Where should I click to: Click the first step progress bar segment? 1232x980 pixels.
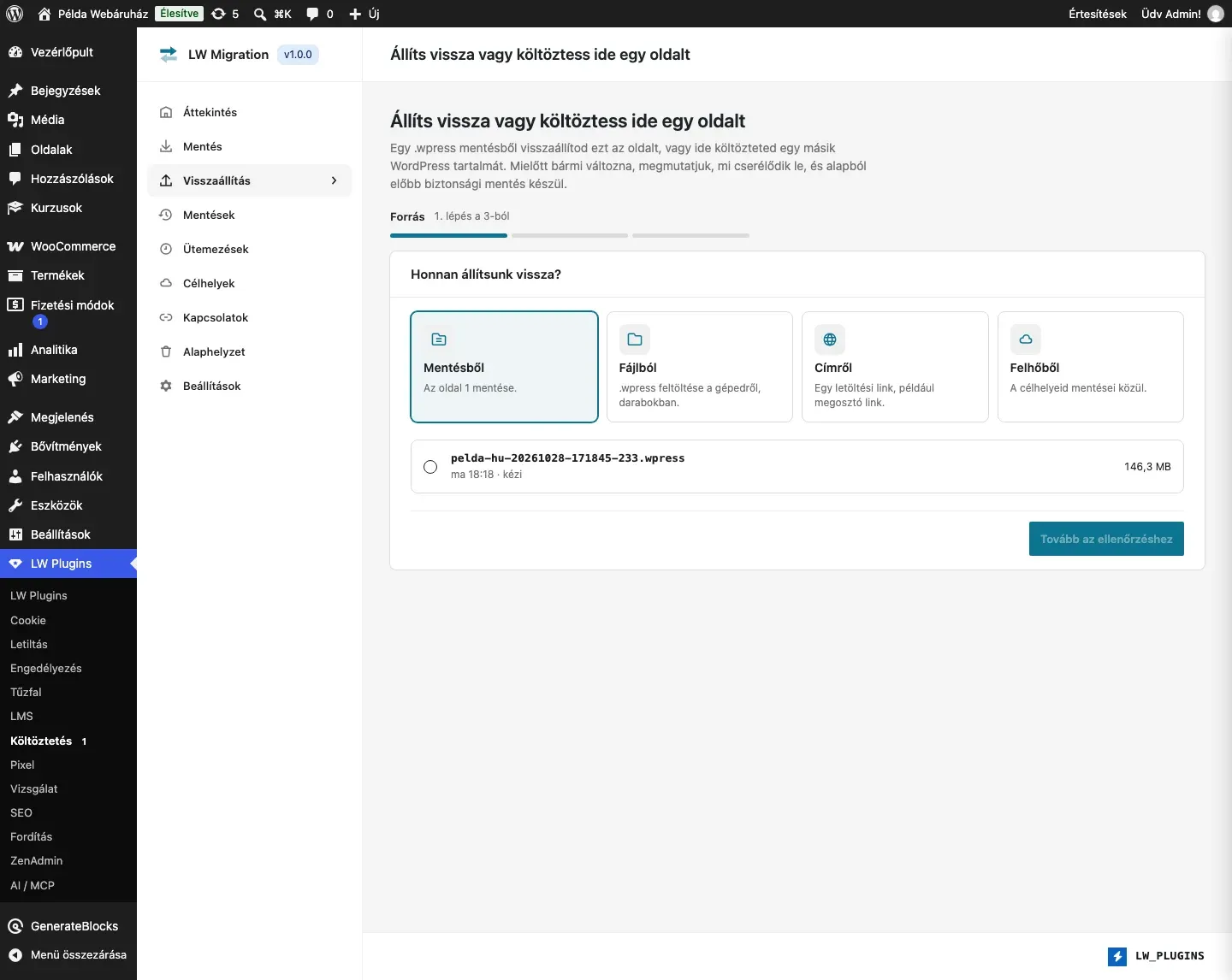coord(448,235)
